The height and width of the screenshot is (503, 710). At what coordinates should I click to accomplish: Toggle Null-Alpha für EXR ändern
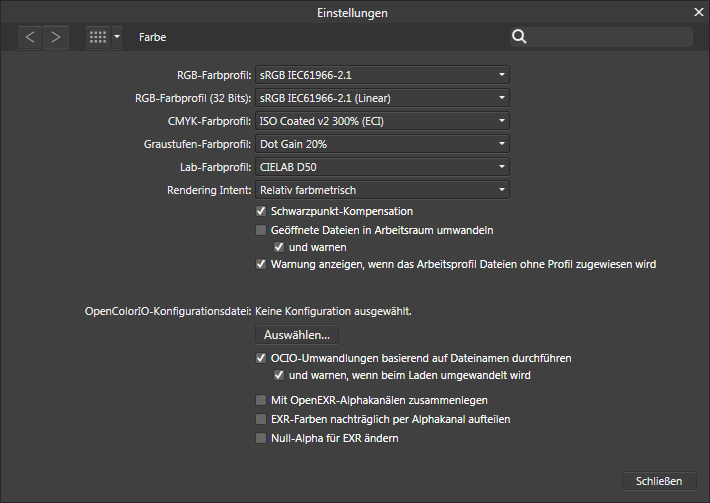tap(261, 438)
